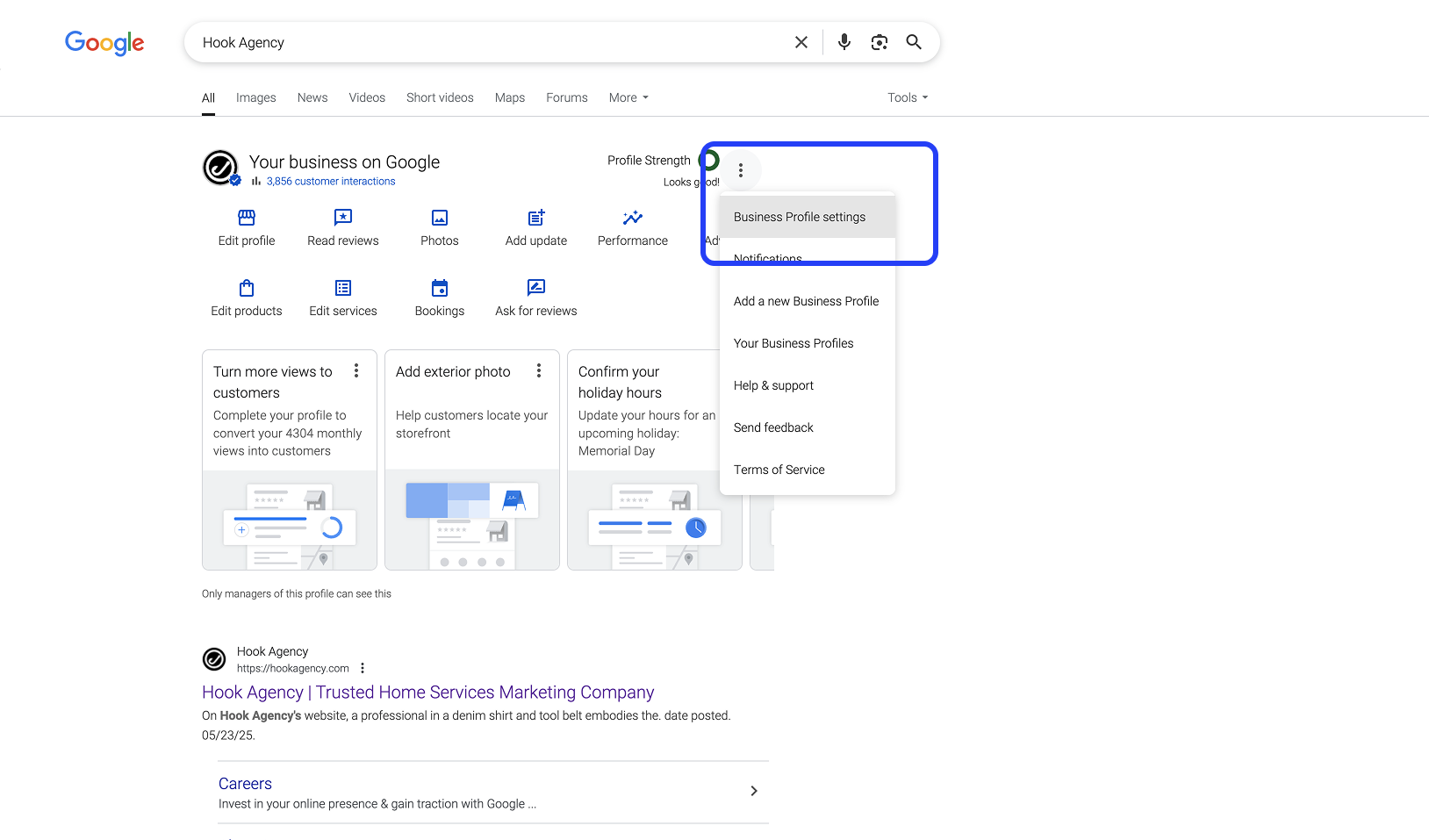
Task: Open Edit services list icon
Action: (343, 288)
